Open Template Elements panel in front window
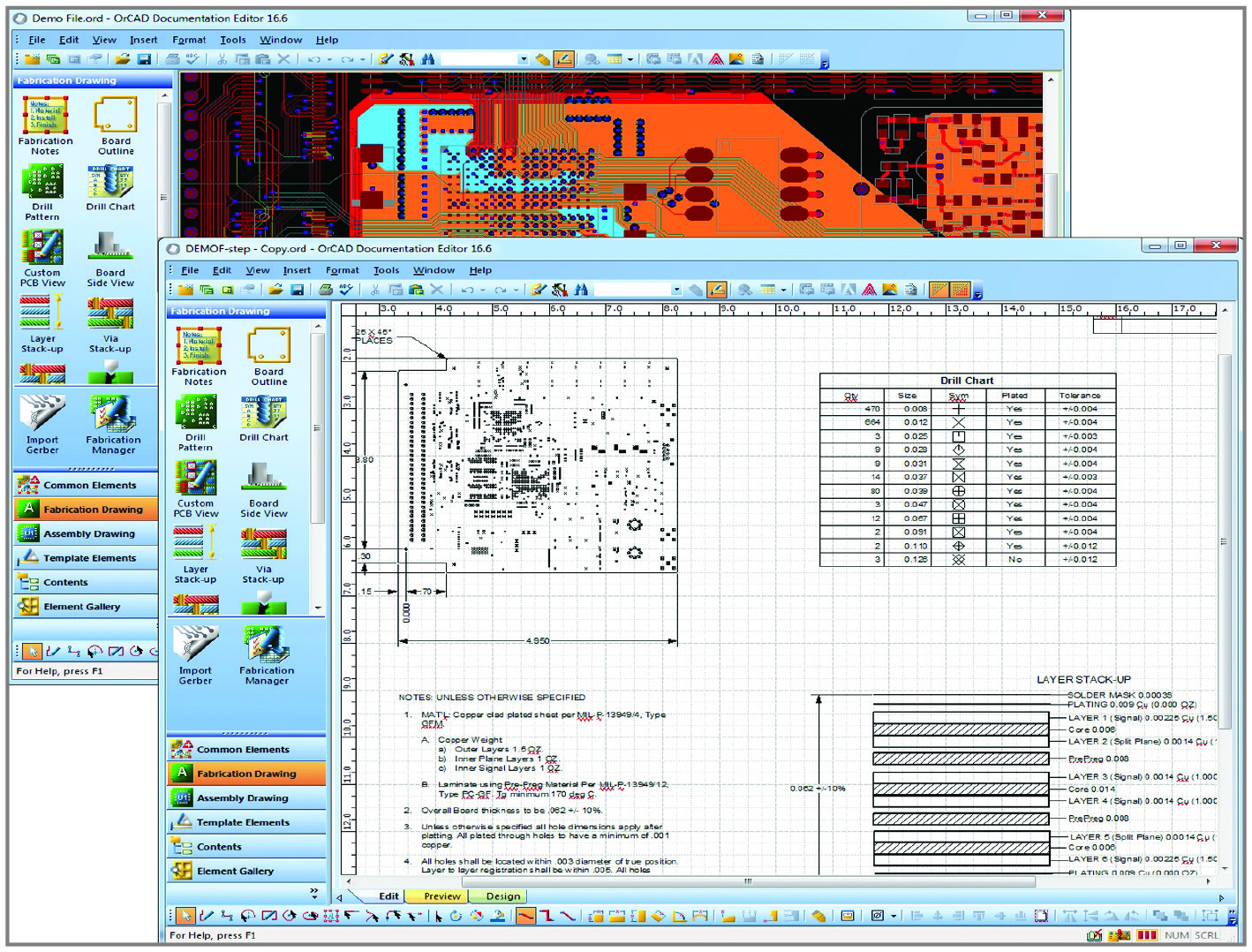This screenshot has width=1252, height=952. point(246,822)
